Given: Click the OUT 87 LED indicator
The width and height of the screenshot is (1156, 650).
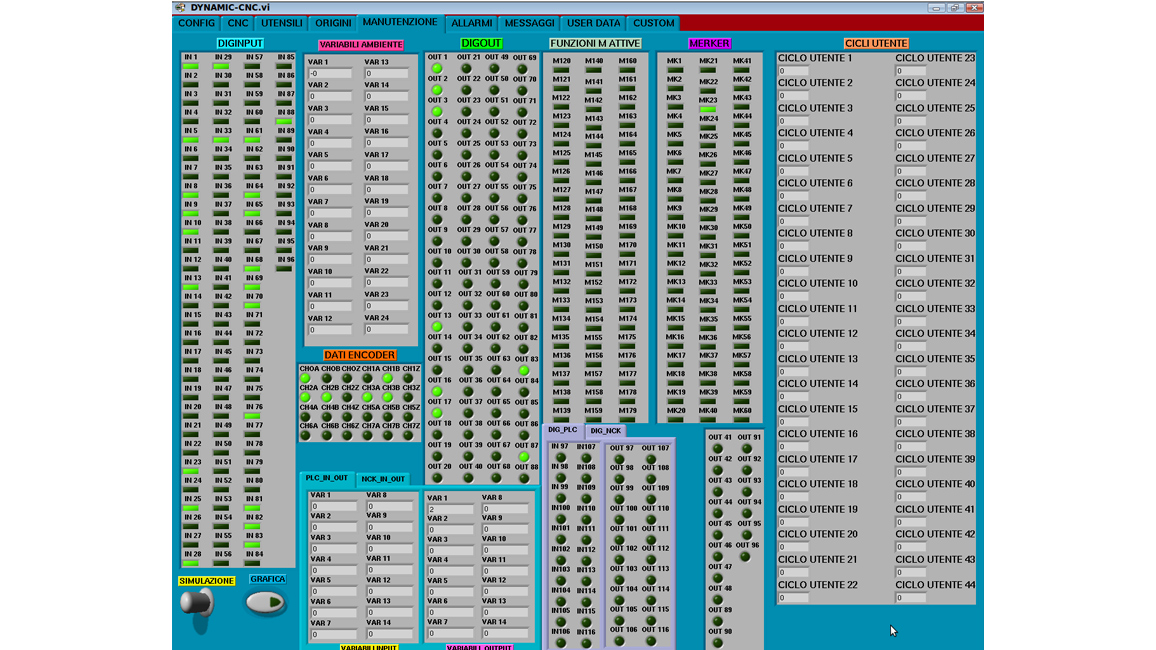Looking at the screenshot, I should (523, 456).
